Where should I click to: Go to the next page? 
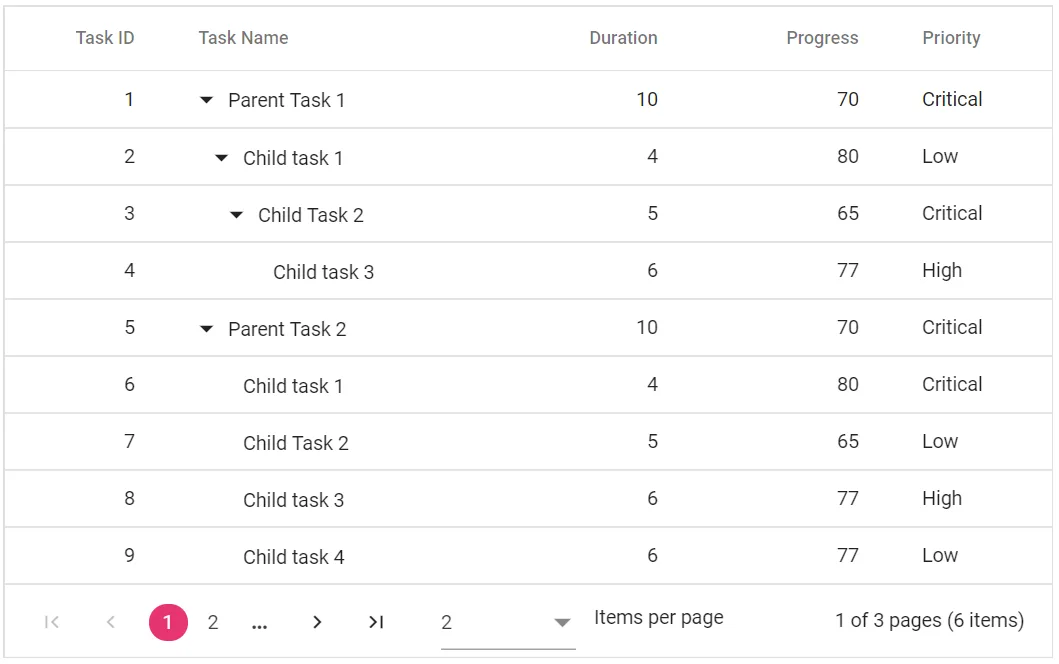pos(317,621)
